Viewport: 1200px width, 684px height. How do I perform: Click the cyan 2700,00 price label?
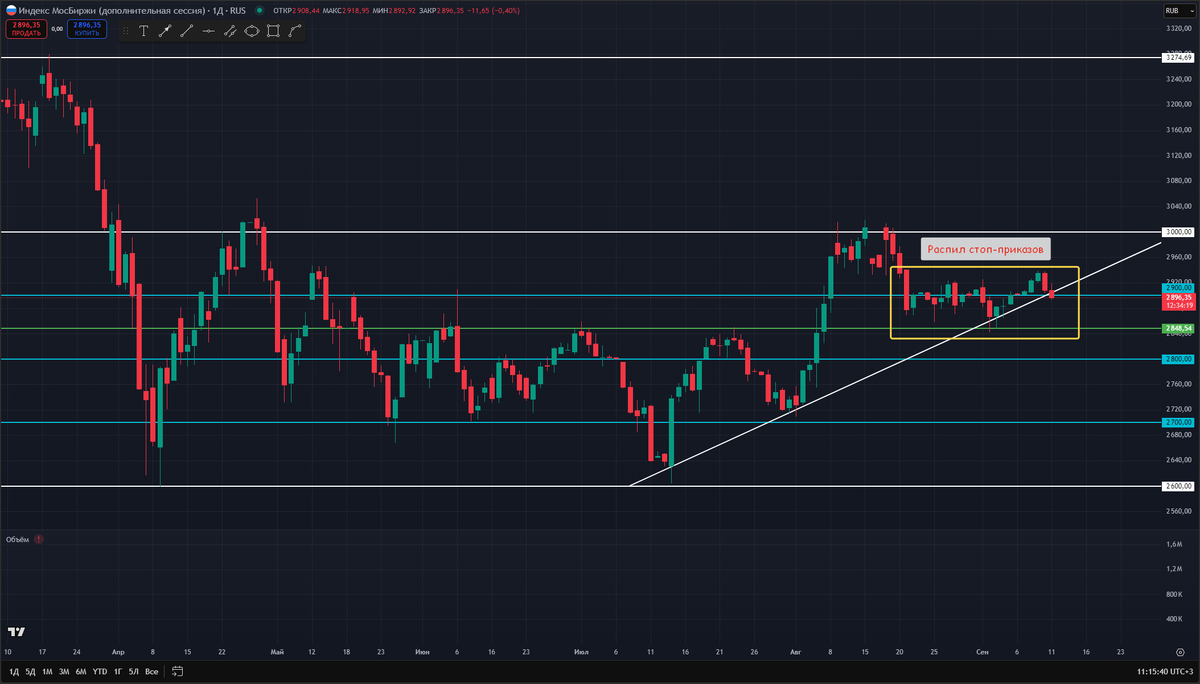pos(1179,422)
